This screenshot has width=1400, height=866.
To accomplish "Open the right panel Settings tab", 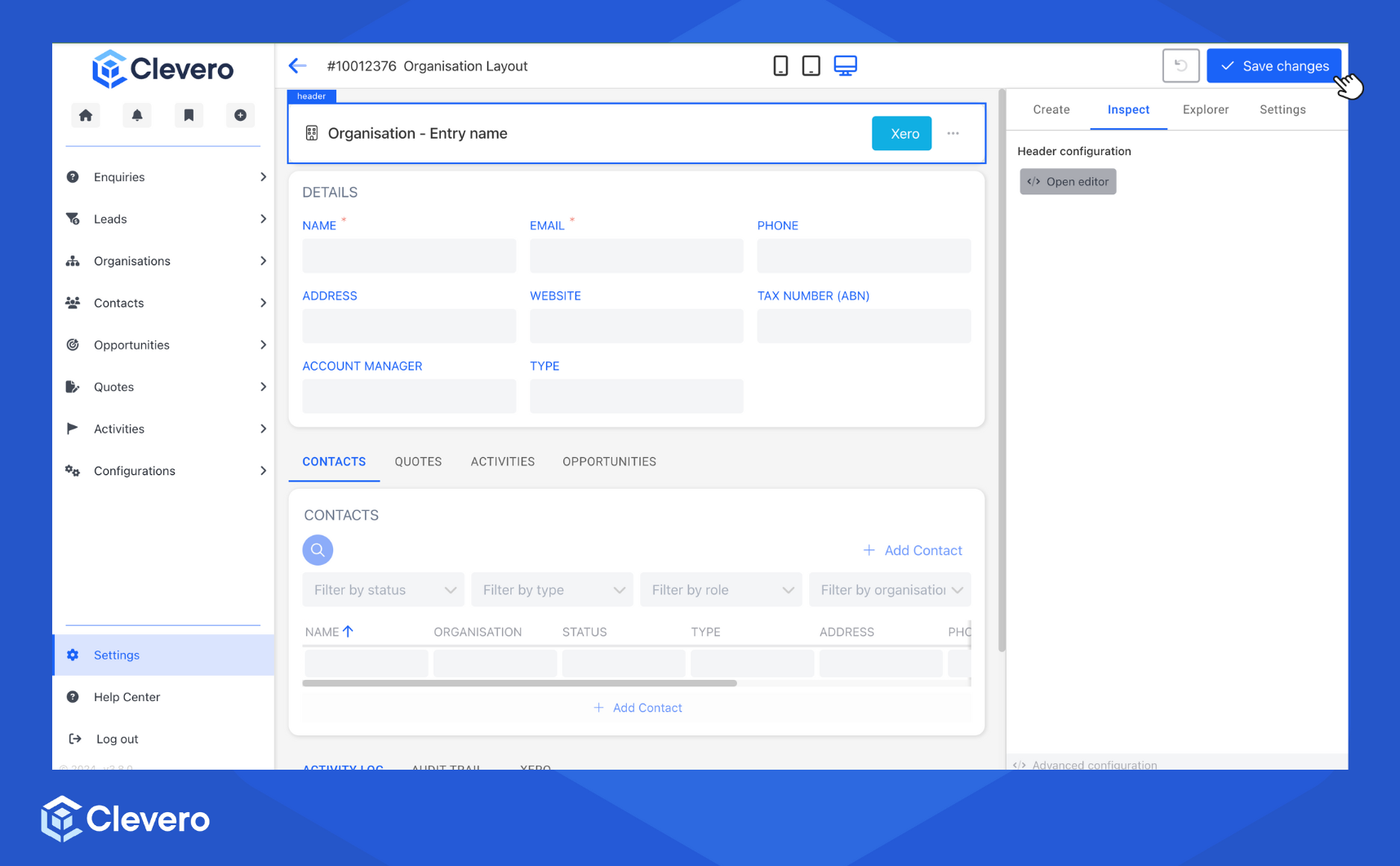I will 1282,109.
